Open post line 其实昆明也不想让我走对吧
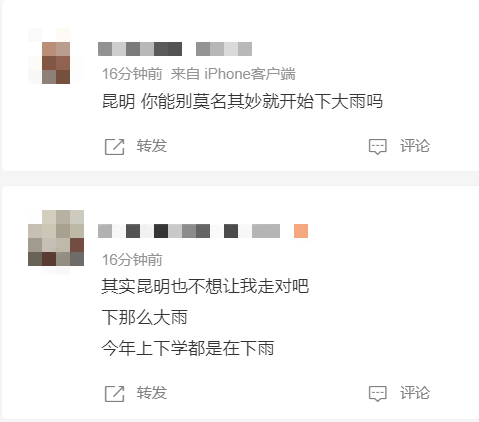The height and width of the screenshot is (422, 479). (x=205, y=286)
